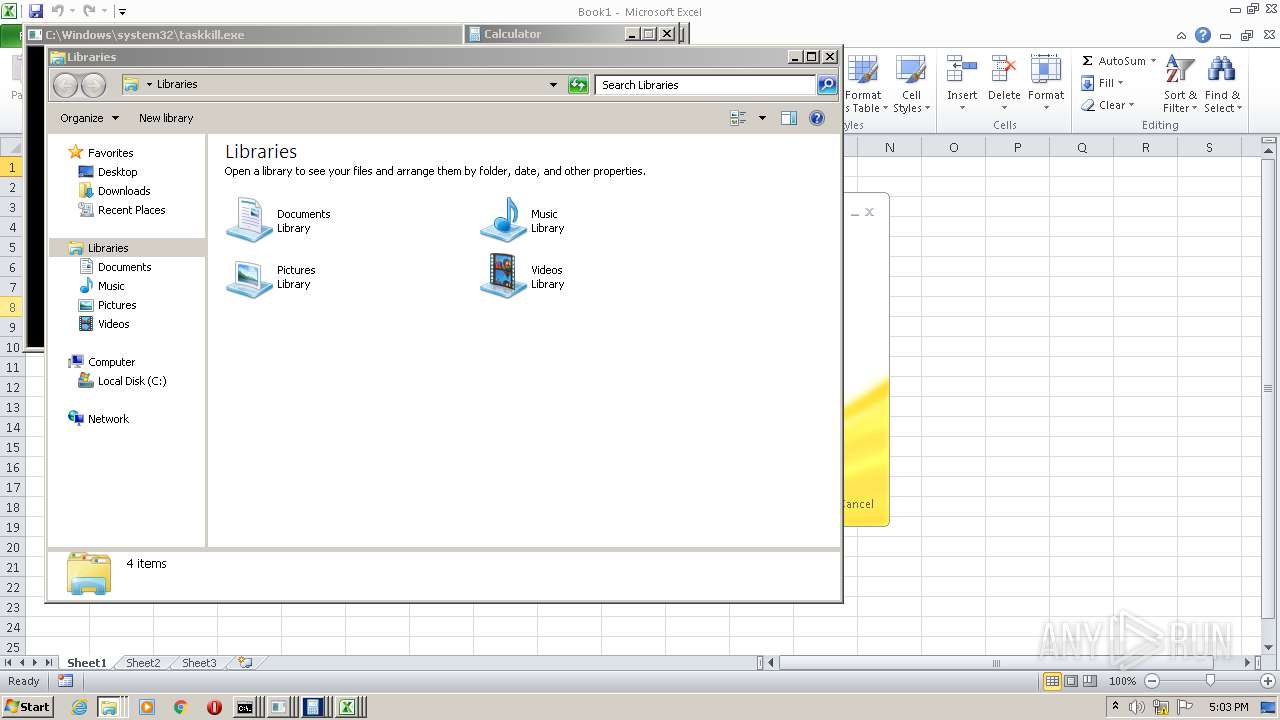Switch to Normal view in Excel status bar
This screenshot has width=1280, height=720.
[x=1052, y=681]
